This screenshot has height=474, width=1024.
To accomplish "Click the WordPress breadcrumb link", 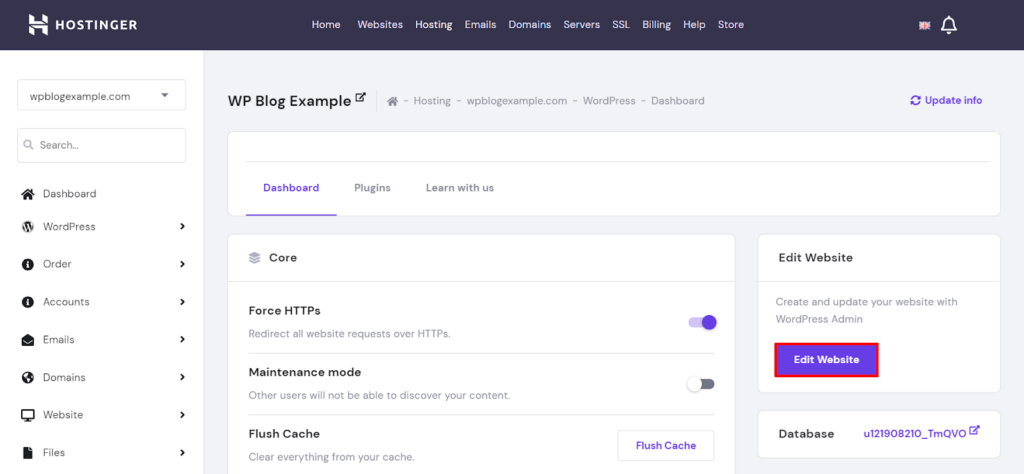I will 609,101.
